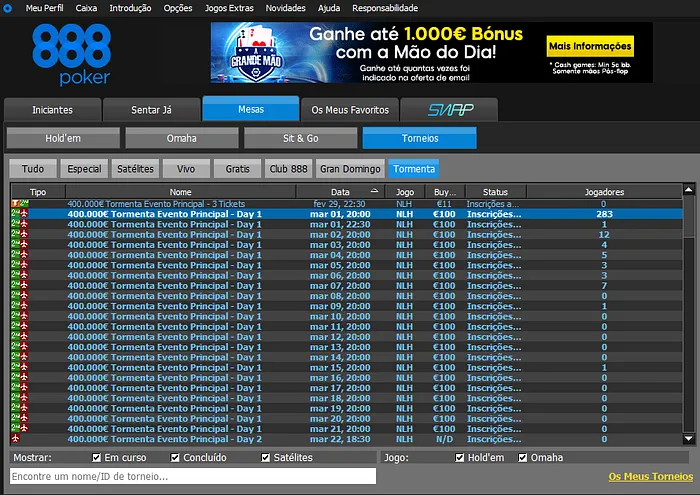Show the Tudo tournament filter

(x=33, y=169)
